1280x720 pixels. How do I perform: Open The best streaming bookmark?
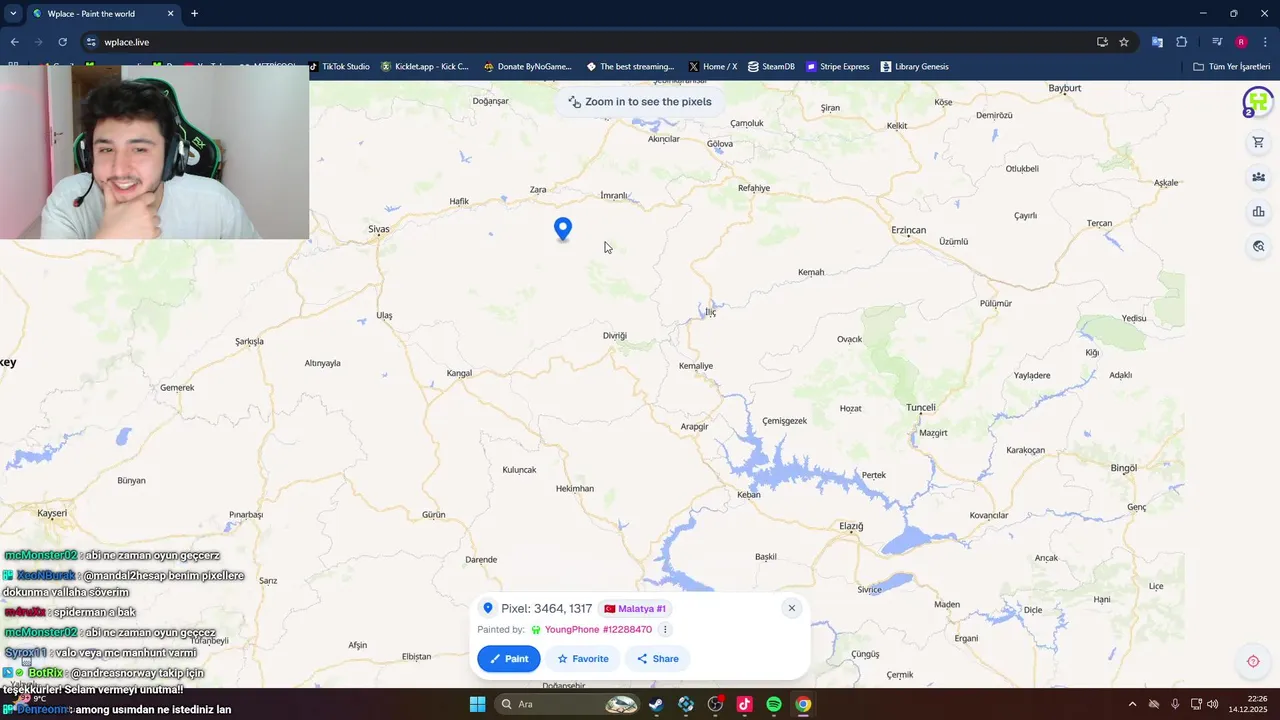[630, 67]
